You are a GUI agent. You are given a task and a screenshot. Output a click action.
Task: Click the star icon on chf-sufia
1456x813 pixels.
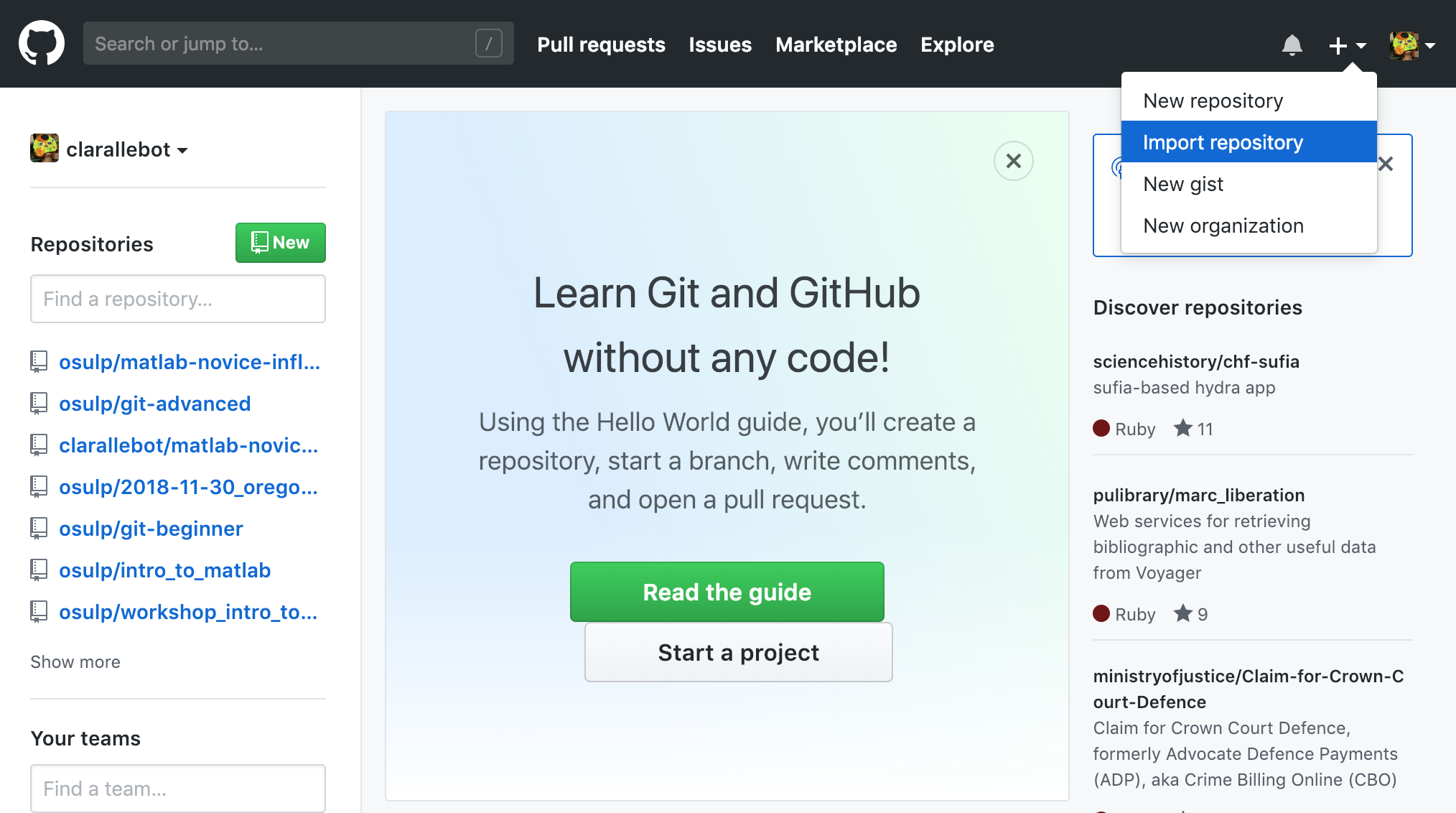(x=1182, y=429)
